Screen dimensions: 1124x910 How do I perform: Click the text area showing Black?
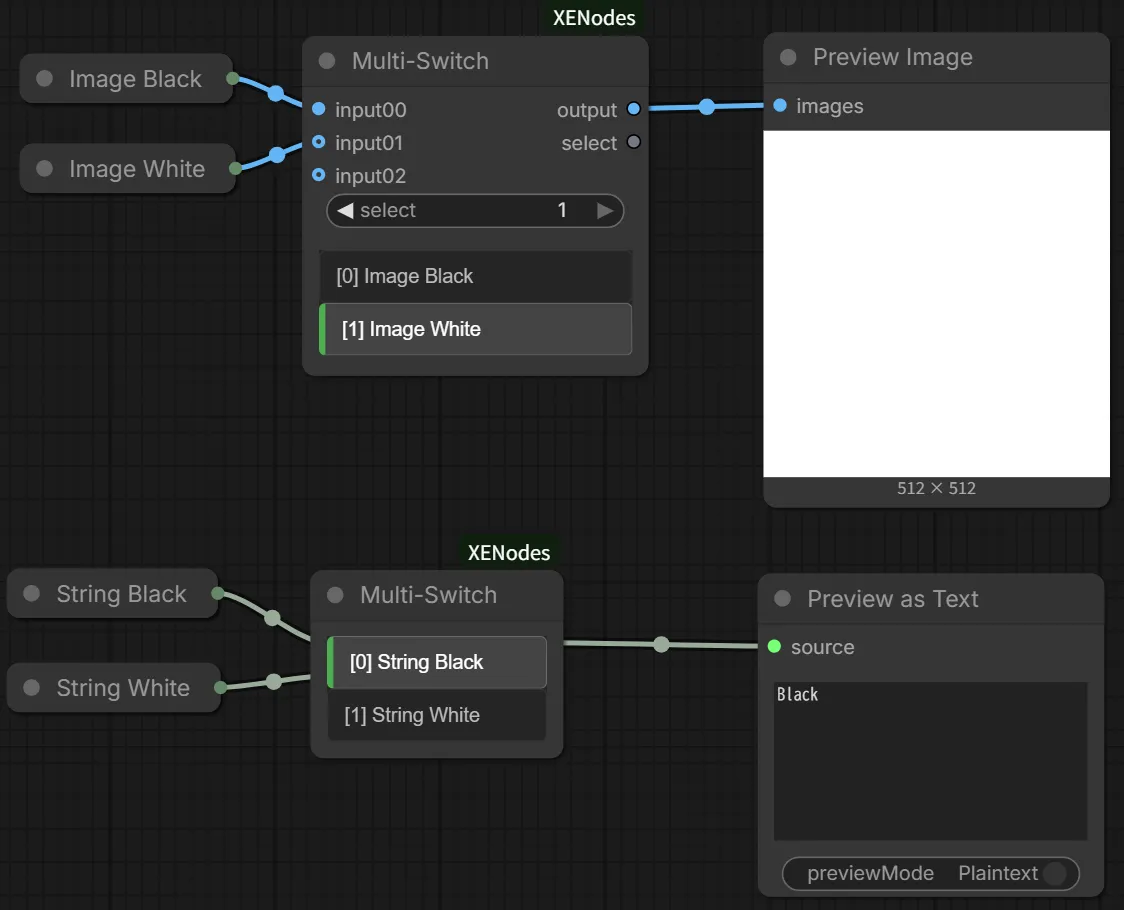pyautogui.click(x=930, y=761)
